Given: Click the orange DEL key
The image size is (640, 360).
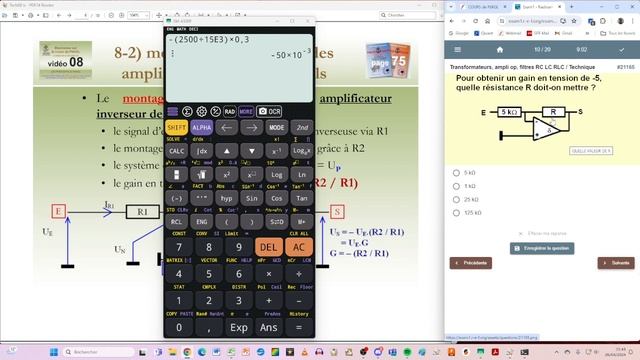Looking at the screenshot, I should pyautogui.click(x=269, y=247).
